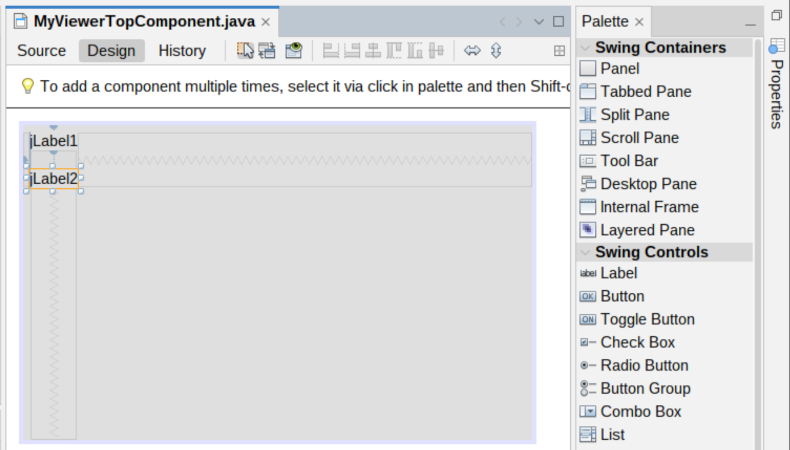The width and height of the screenshot is (790, 450).
Task: Select the Check Box palette component
Action: pos(637,343)
